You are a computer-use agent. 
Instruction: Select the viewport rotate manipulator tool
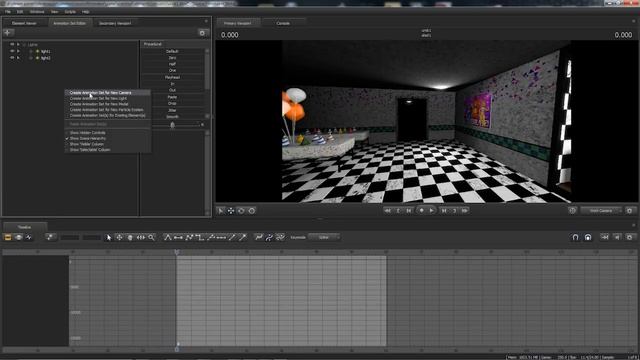click(241, 211)
